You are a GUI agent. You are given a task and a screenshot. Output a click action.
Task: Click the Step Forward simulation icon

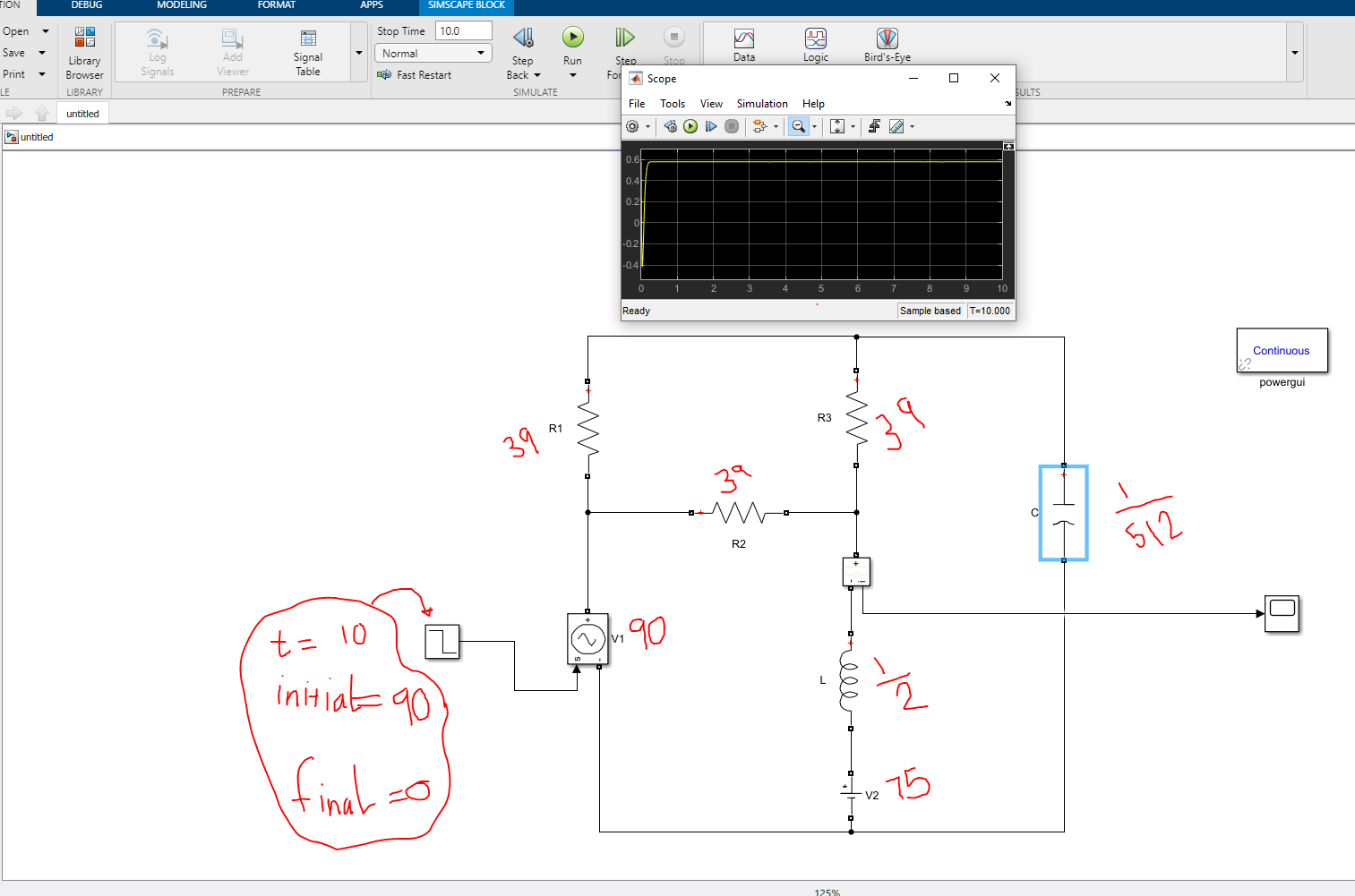point(624,37)
